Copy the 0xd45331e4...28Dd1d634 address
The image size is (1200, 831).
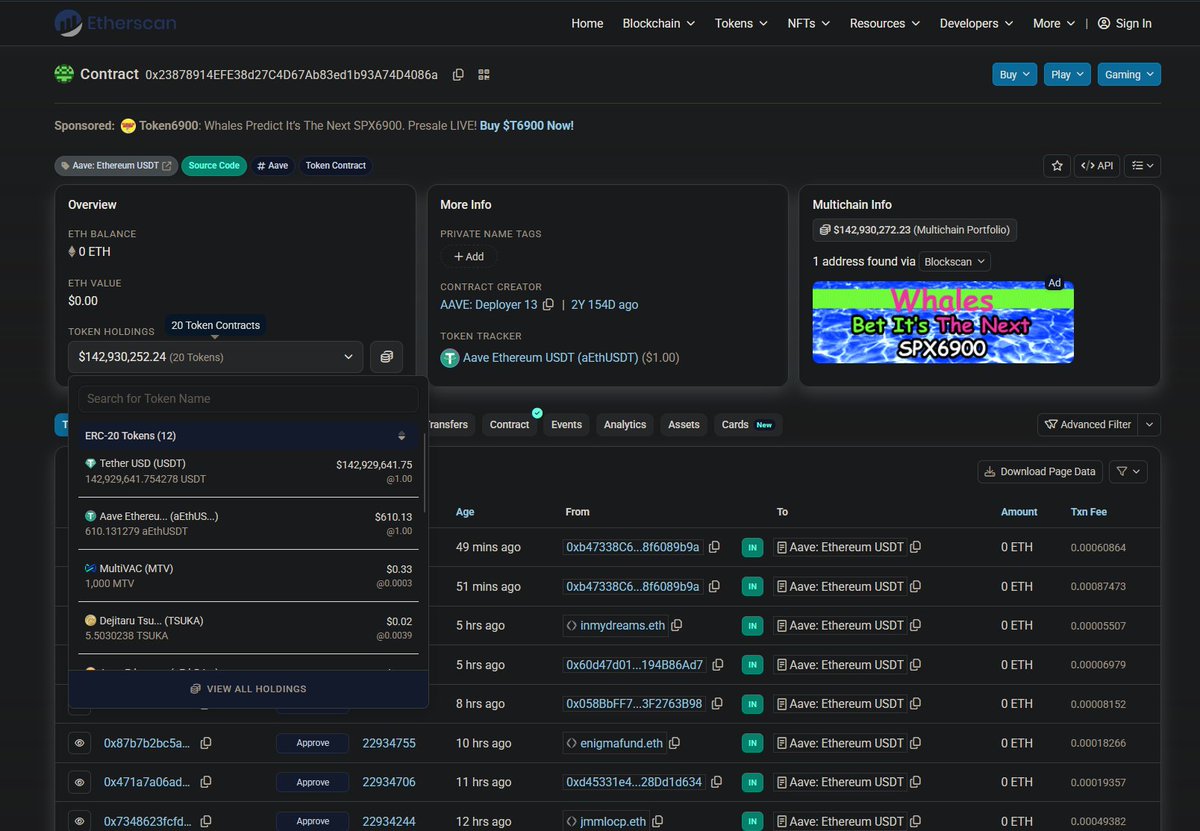coord(715,783)
